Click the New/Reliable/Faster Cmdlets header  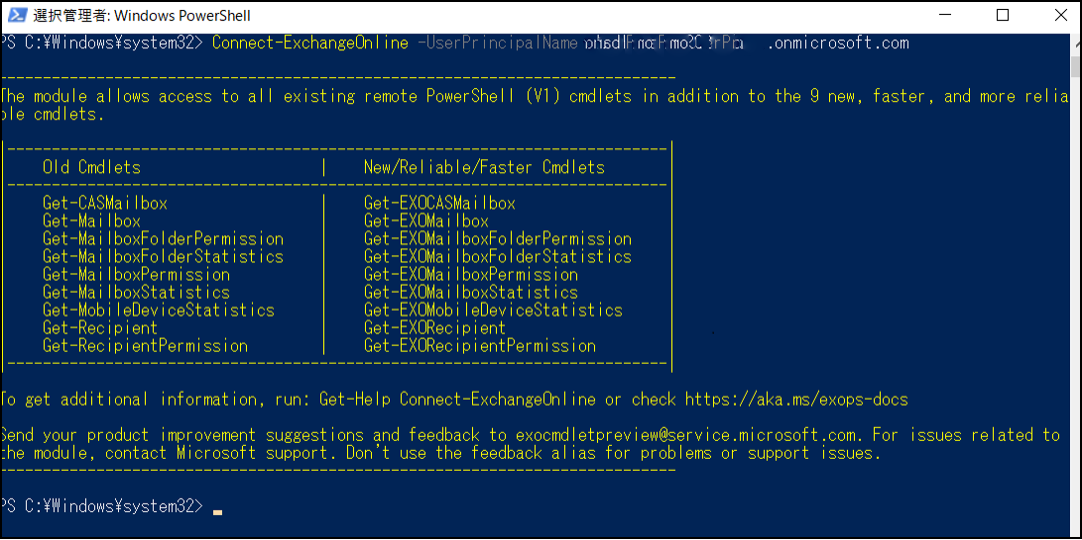(484, 168)
